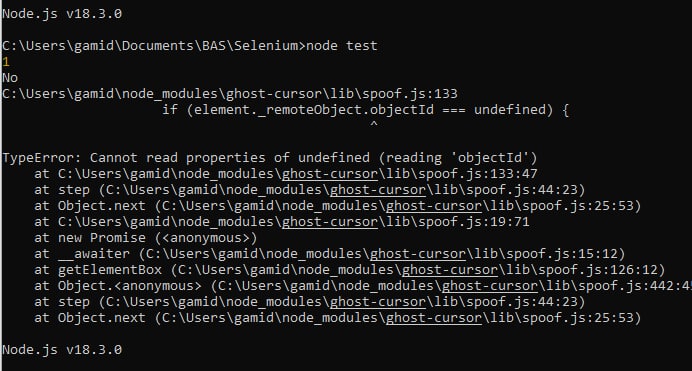692x371 pixels.
Task: Click the 'at new Promise (<anonymous>)' line
Action: click(x=146, y=238)
